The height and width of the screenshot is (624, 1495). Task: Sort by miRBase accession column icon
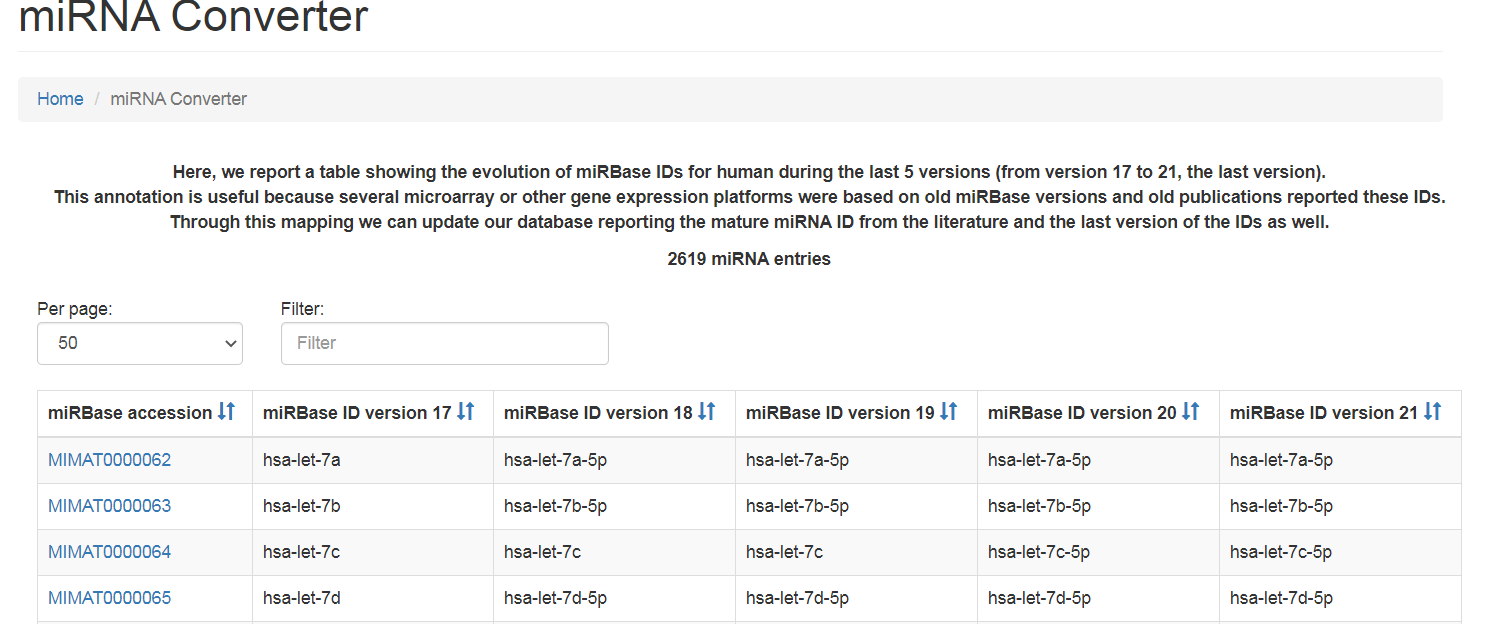coord(226,412)
